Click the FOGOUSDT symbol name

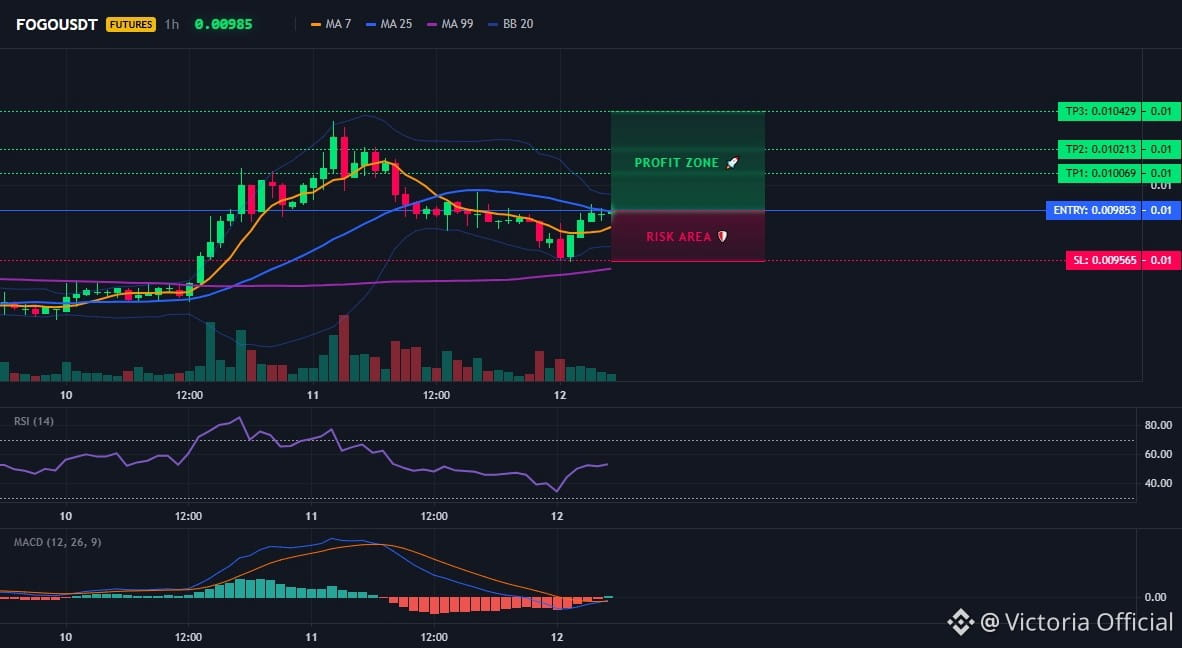click(57, 24)
